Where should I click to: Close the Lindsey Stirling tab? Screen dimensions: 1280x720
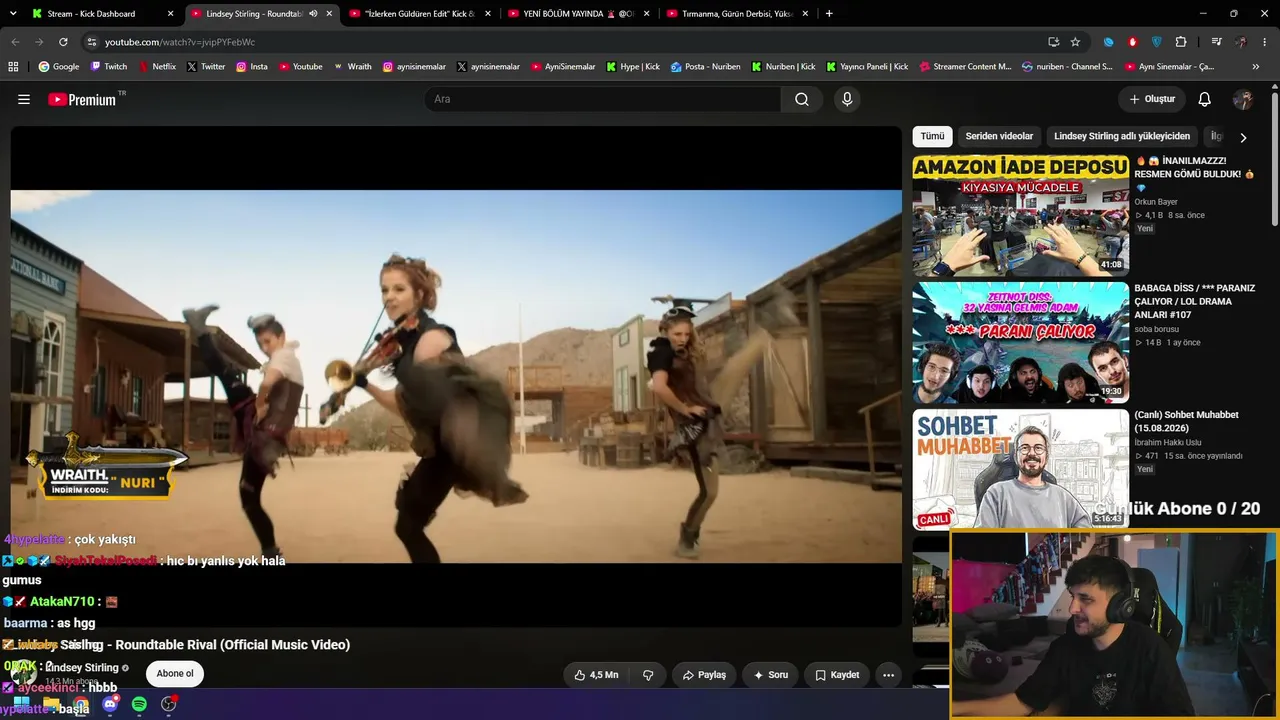[x=329, y=14]
